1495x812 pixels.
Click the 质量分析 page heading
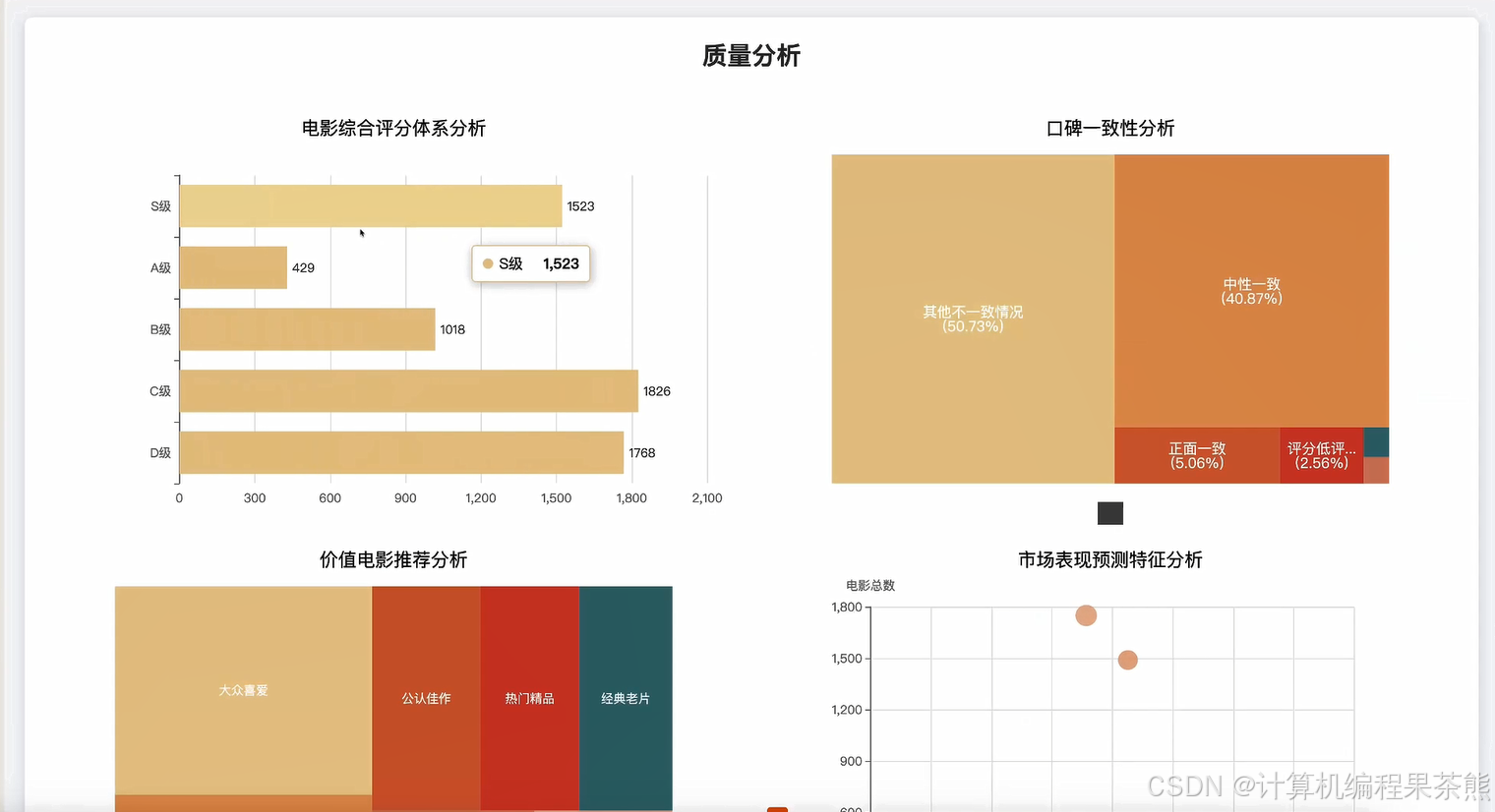coord(751,56)
